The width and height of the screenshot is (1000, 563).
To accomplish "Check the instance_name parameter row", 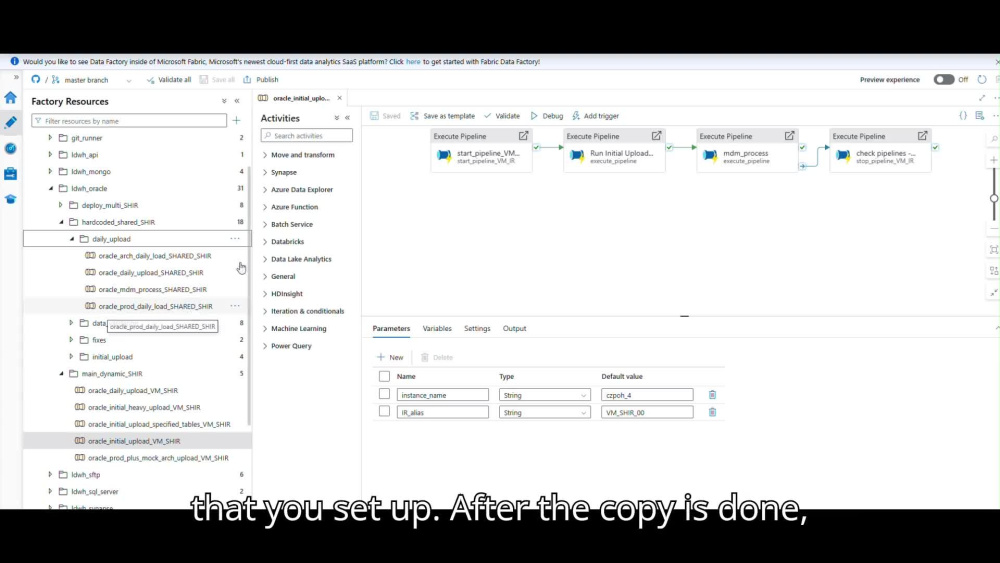I will pos(384,394).
